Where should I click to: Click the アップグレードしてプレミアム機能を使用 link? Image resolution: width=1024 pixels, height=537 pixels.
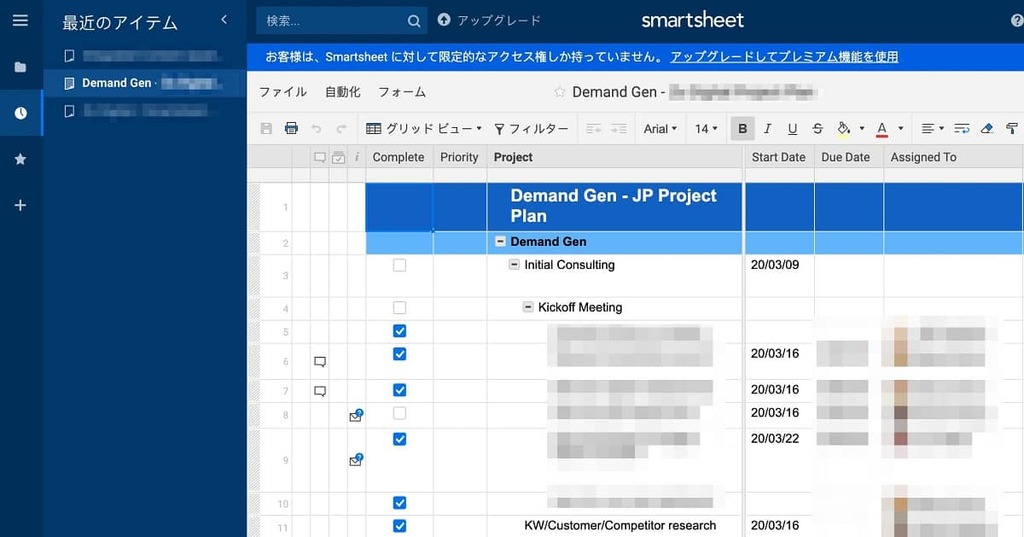coord(784,57)
